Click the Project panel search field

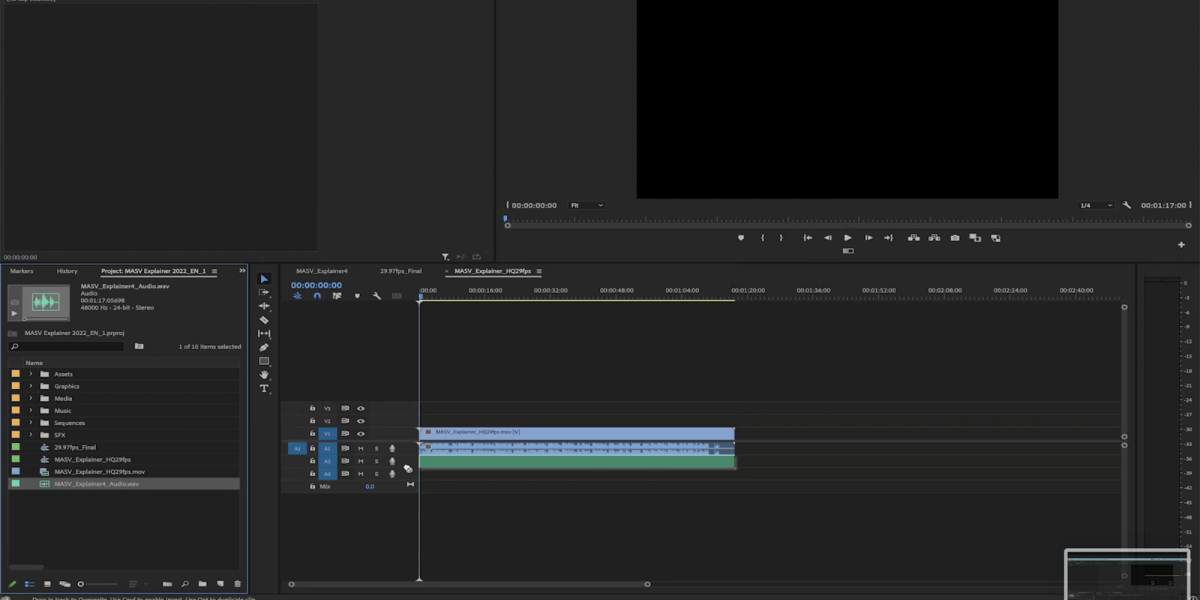[66, 346]
